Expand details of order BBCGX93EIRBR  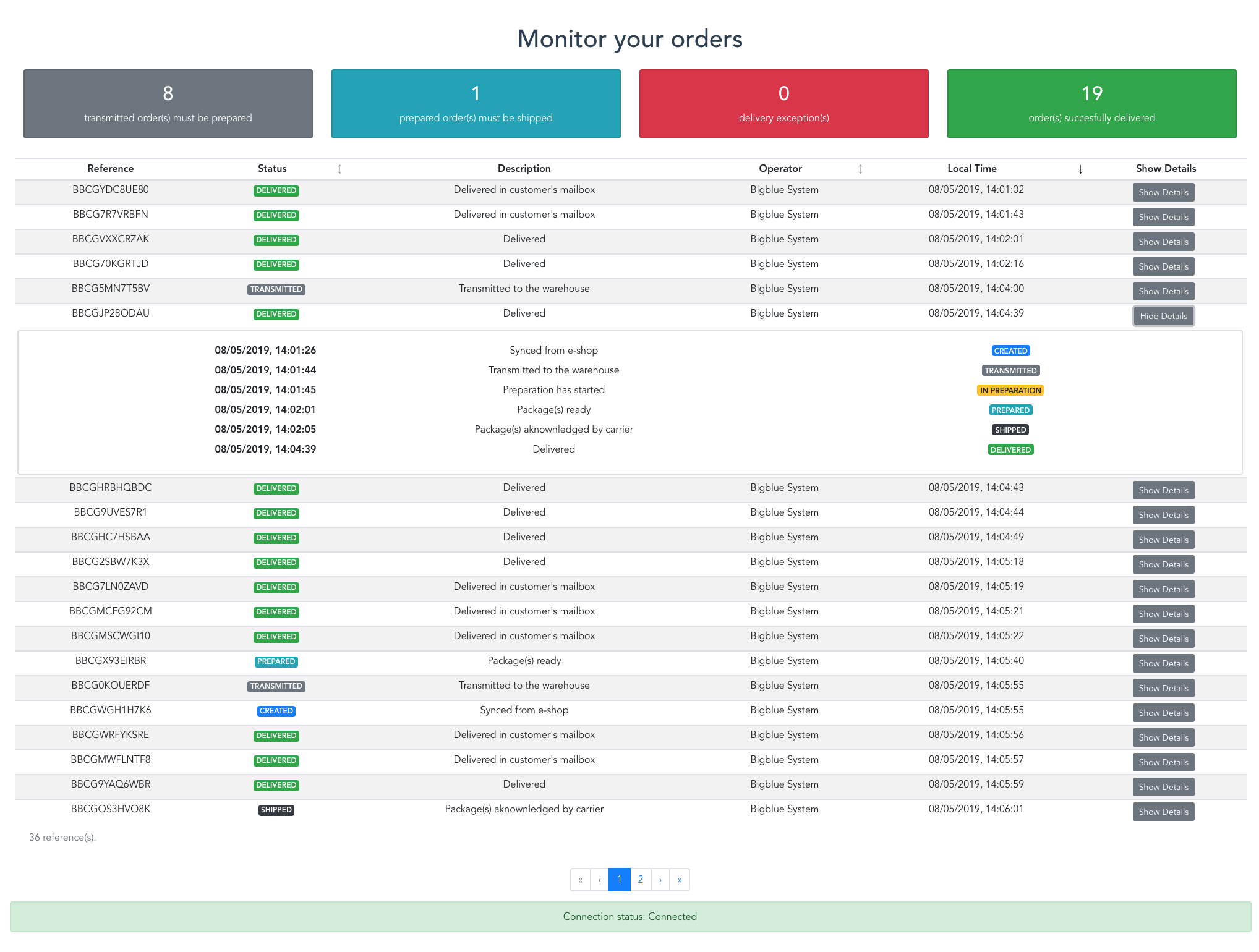1163,663
